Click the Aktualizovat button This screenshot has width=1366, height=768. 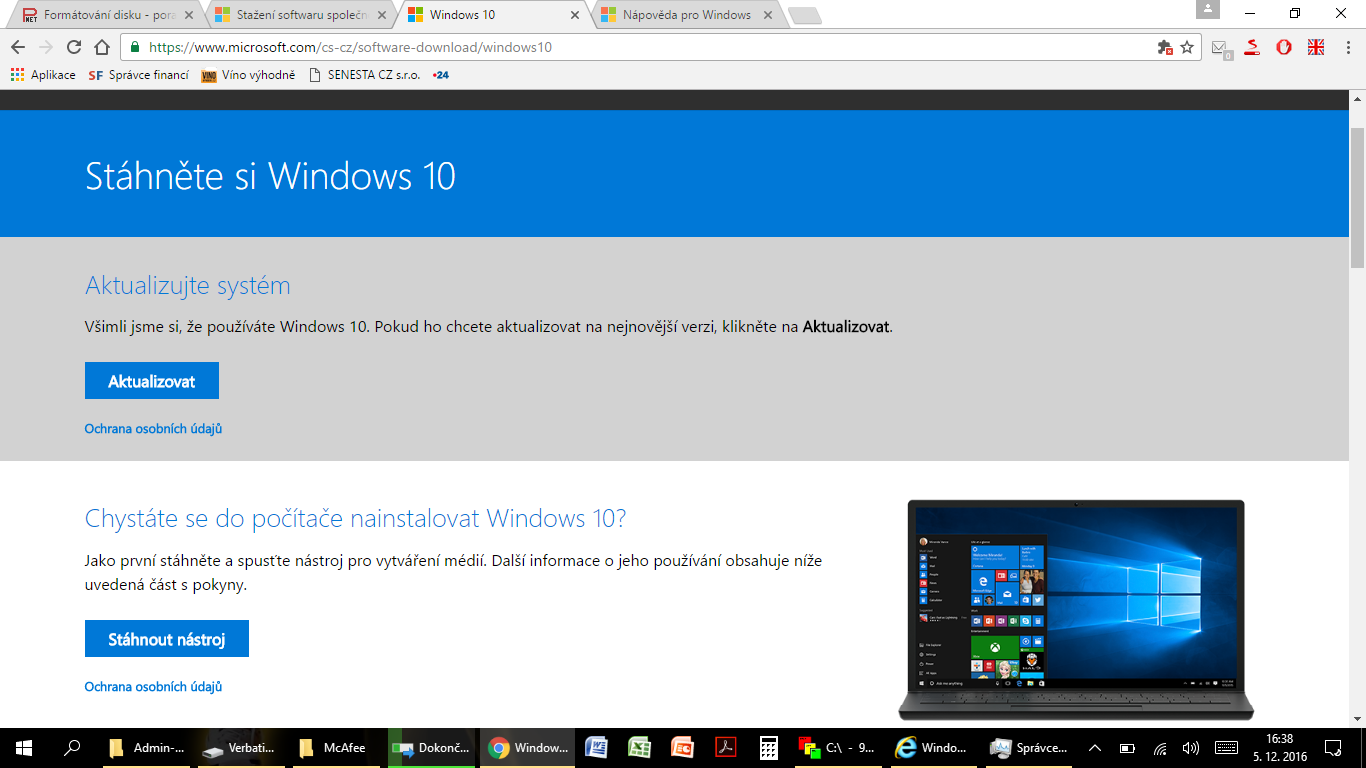tap(152, 381)
